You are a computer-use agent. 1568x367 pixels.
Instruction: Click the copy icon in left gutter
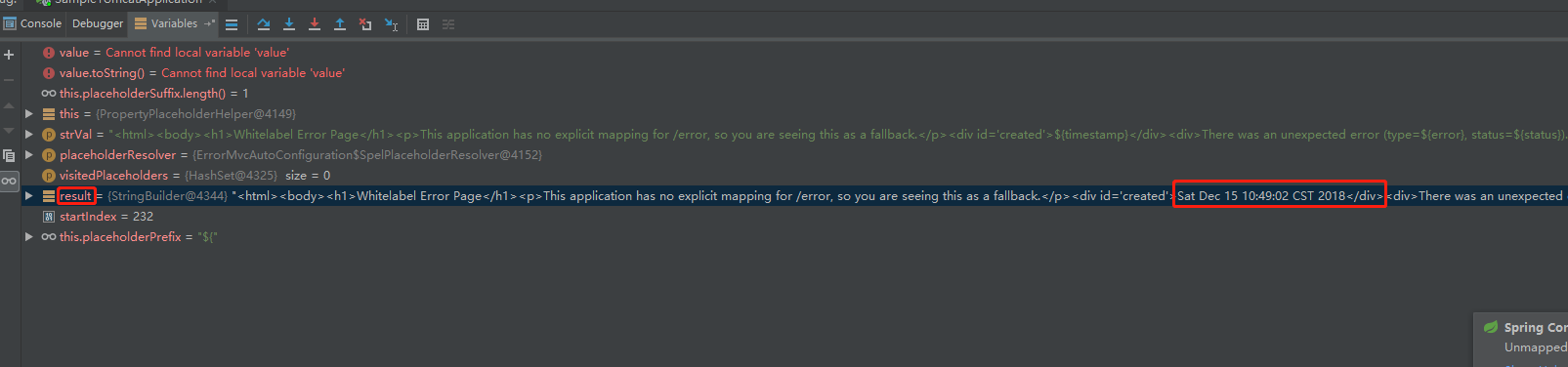click(9, 155)
